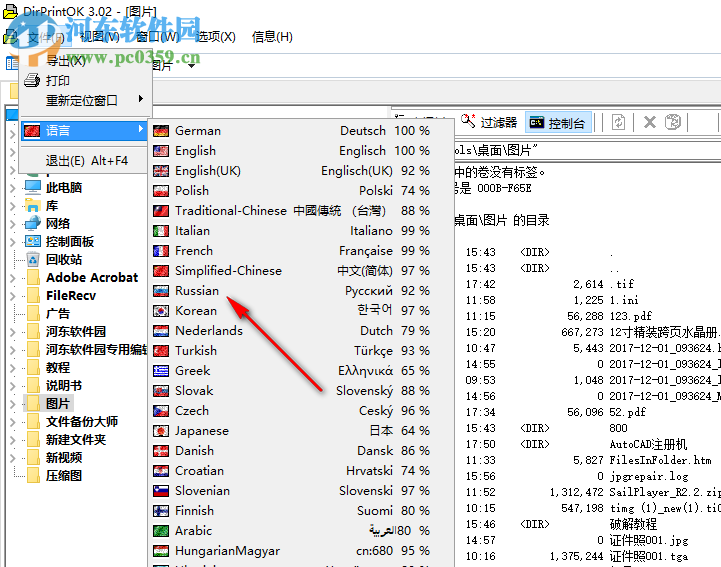Expand the 此电脑 tree node
Image resolution: width=721 pixels, height=567 pixels.
coord(12,188)
